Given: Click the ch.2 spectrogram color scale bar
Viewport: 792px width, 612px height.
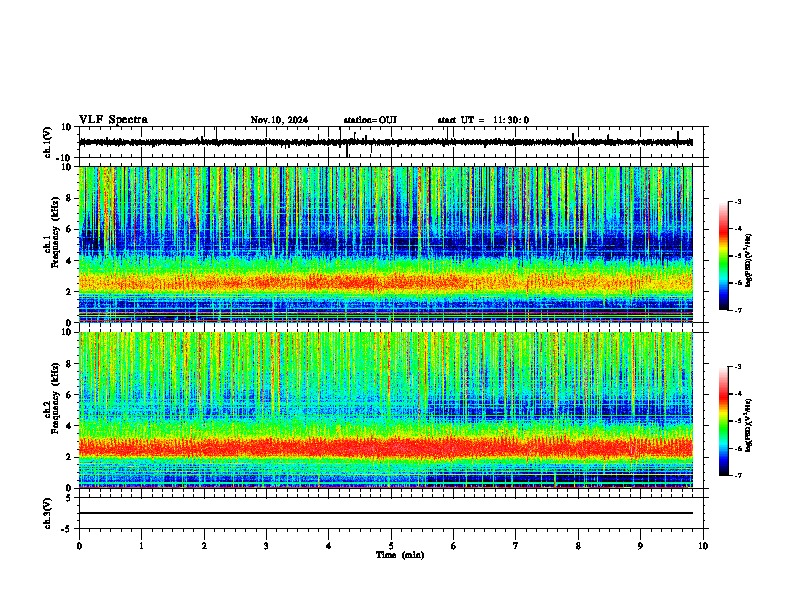Looking at the screenshot, I should coord(724,421).
